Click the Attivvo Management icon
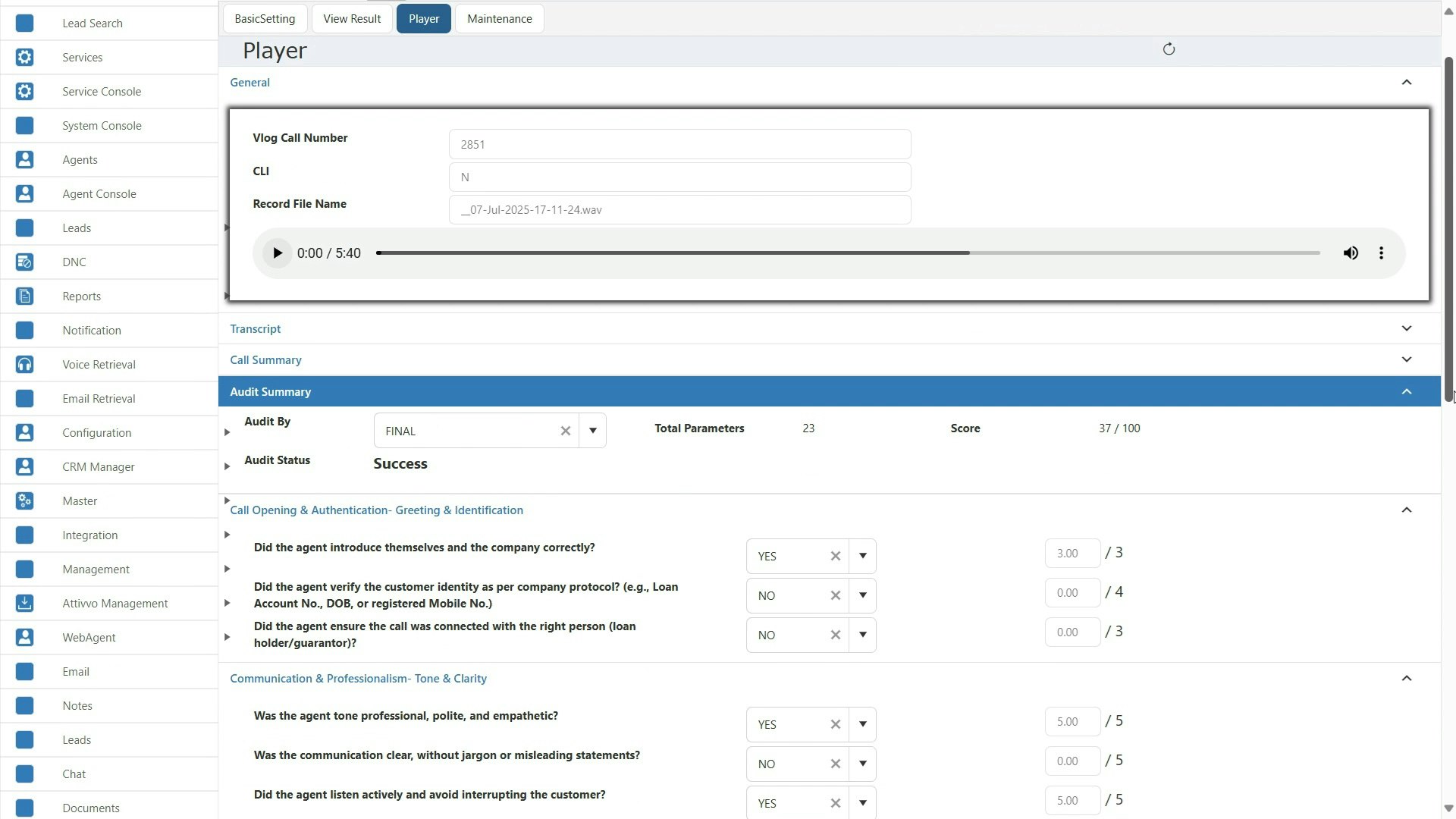 tap(24, 603)
